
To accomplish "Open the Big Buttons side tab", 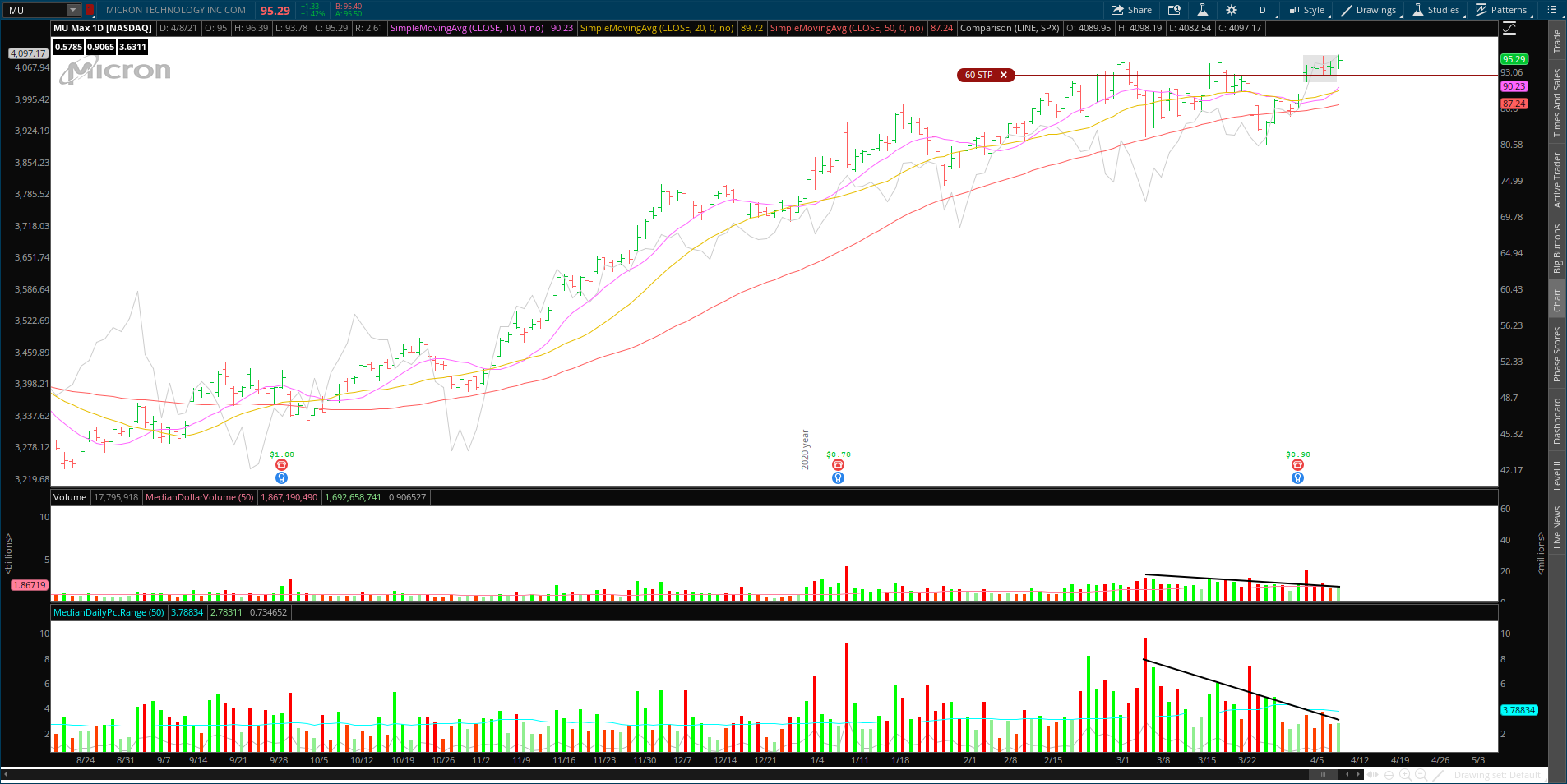I will click(x=1557, y=249).
